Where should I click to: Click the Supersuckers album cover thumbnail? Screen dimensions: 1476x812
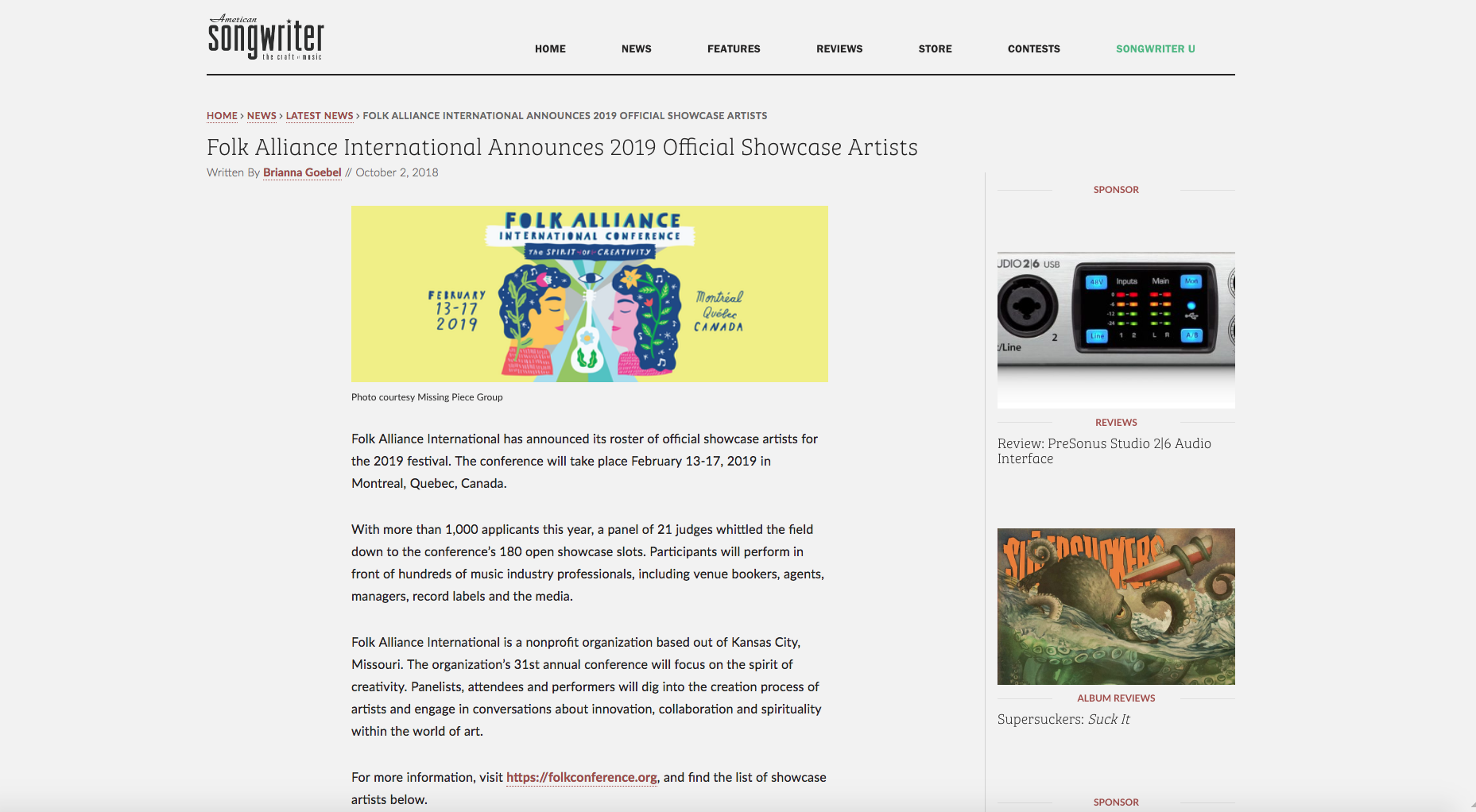click(x=1116, y=606)
